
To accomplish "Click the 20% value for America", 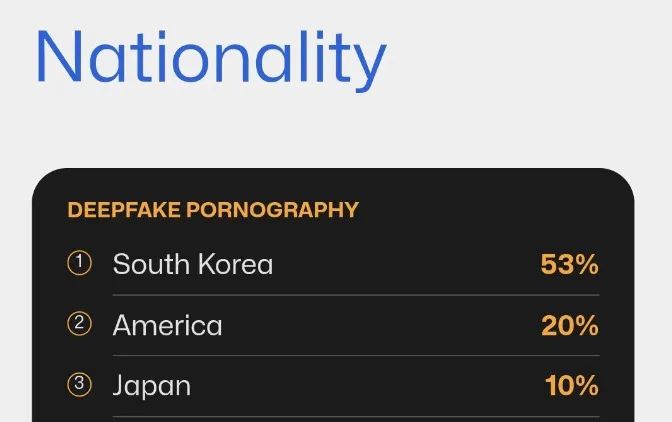I will 569,325.
